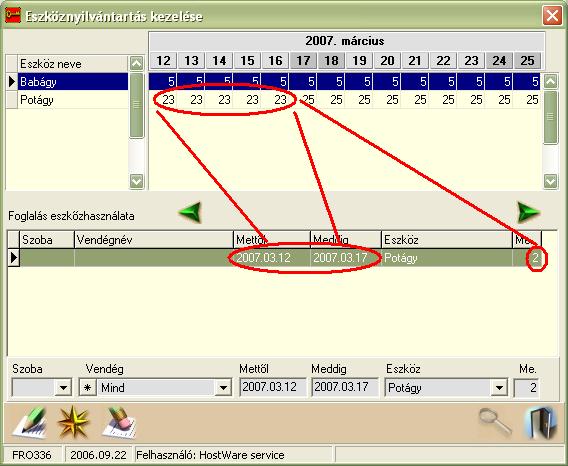Click Vendégnév column header in bookings table
The width and height of the screenshot is (568, 466).
tap(154, 240)
